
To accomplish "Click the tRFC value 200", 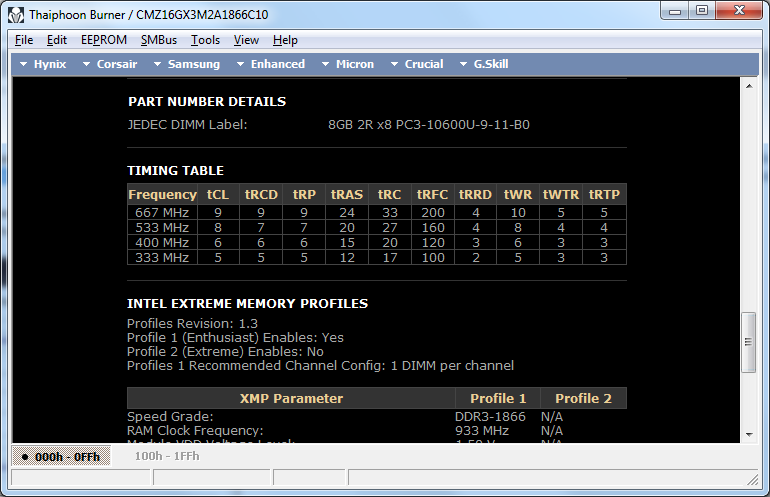I will (x=433, y=213).
